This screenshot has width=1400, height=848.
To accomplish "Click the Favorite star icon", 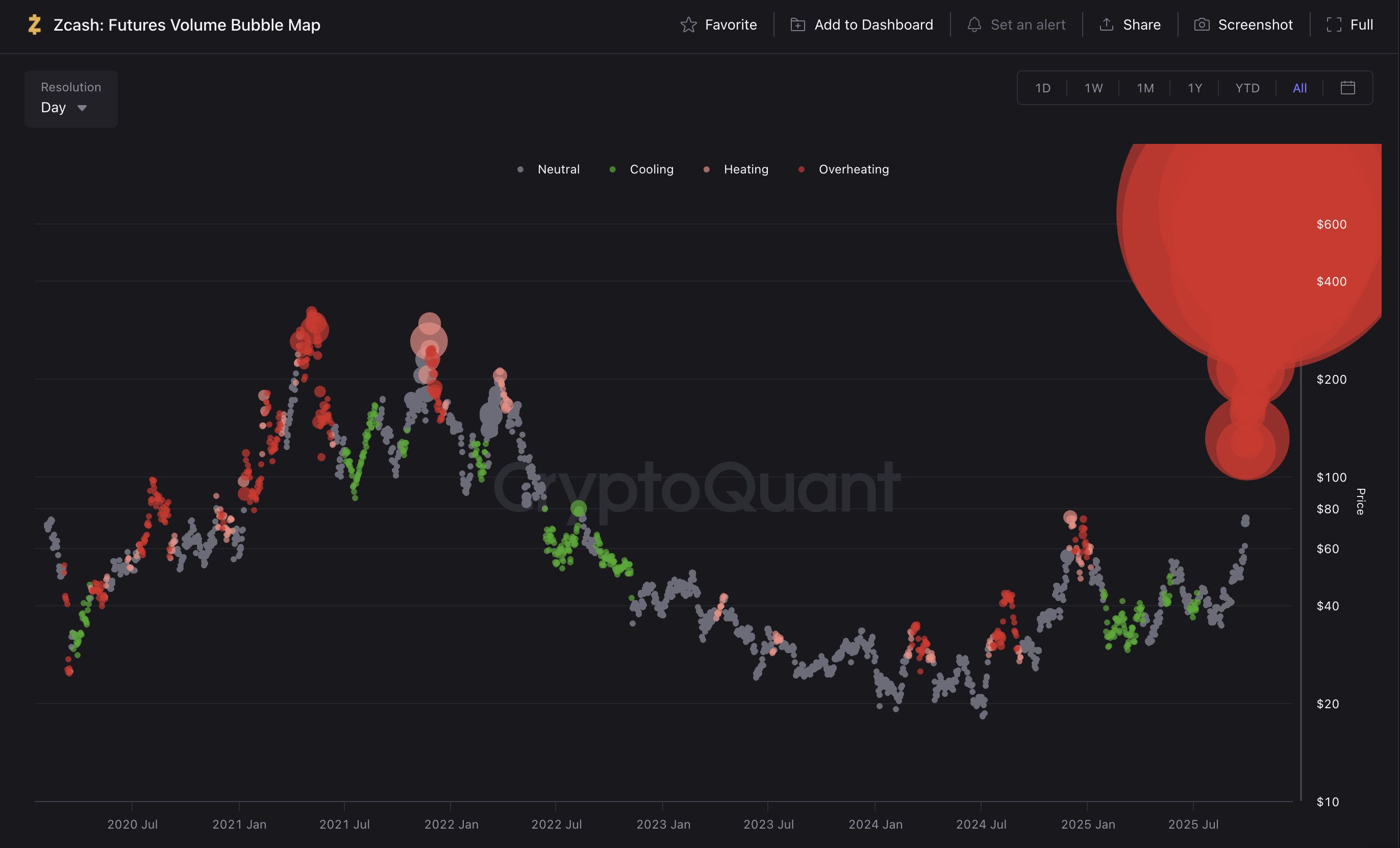I will tap(688, 24).
